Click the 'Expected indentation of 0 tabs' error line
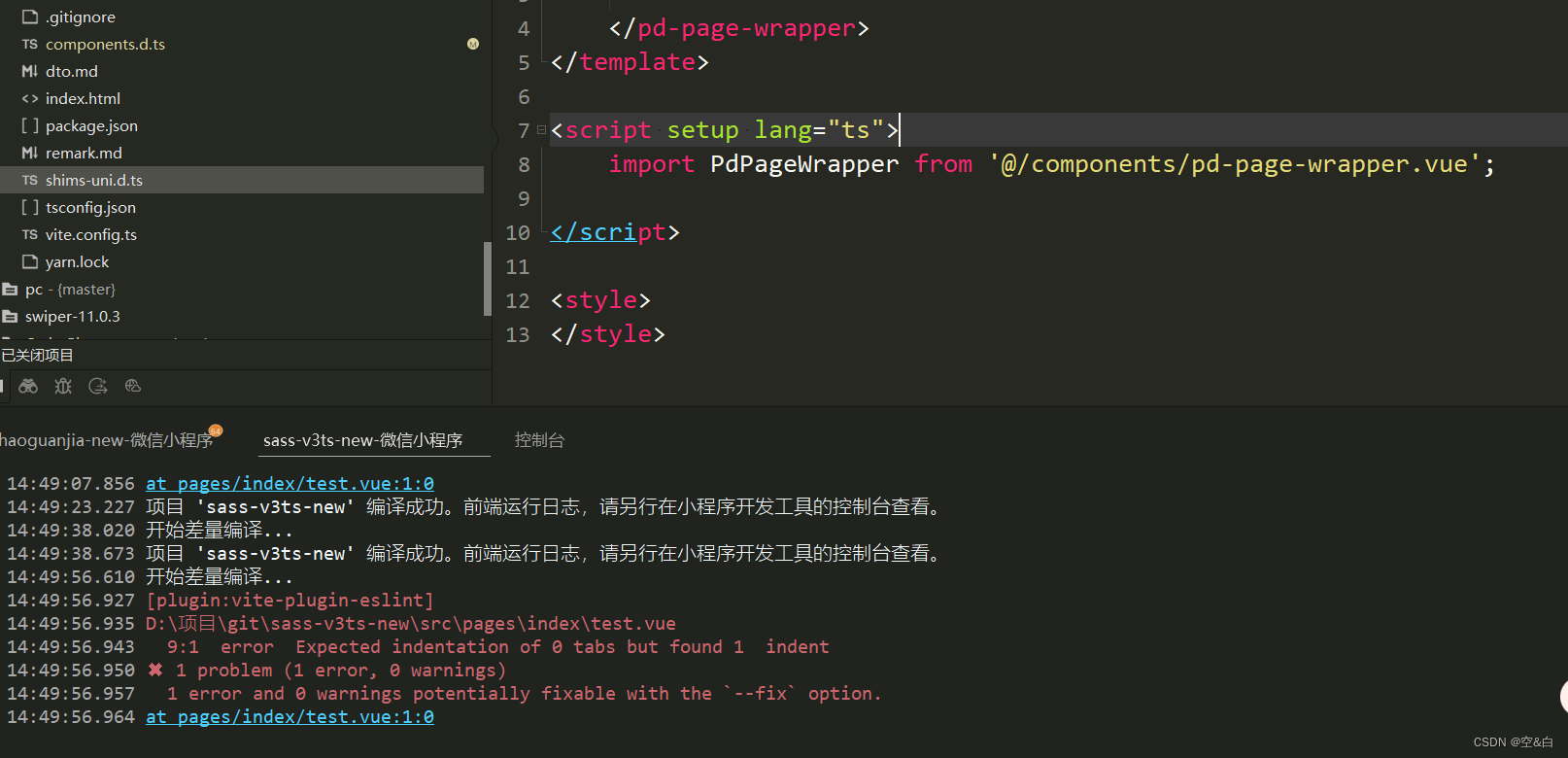The height and width of the screenshot is (758, 1568). (x=497, y=646)
